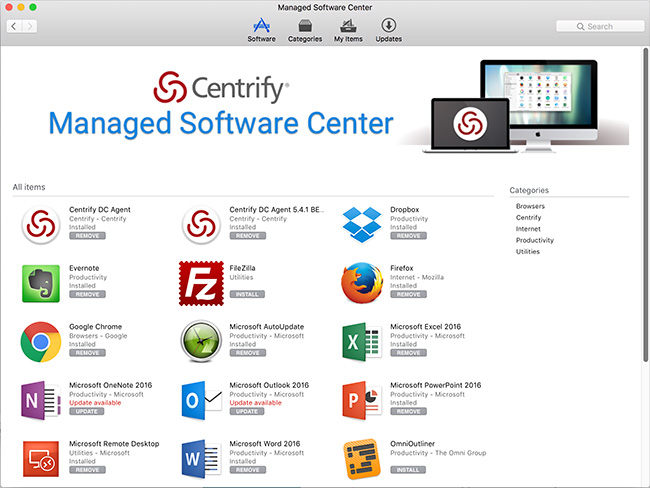
Task: Remove Centrify DC Agent 5.4.1 BE
Action: point(248,236)
